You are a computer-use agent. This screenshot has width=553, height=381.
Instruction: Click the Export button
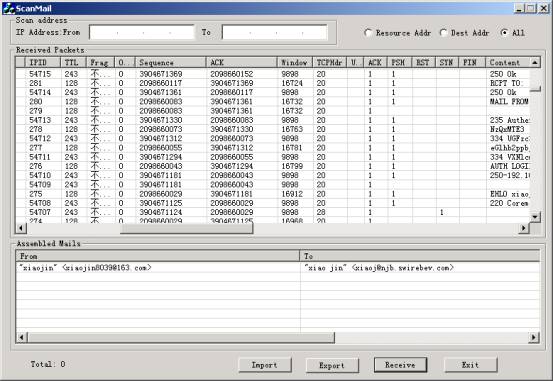coord(332,365)
